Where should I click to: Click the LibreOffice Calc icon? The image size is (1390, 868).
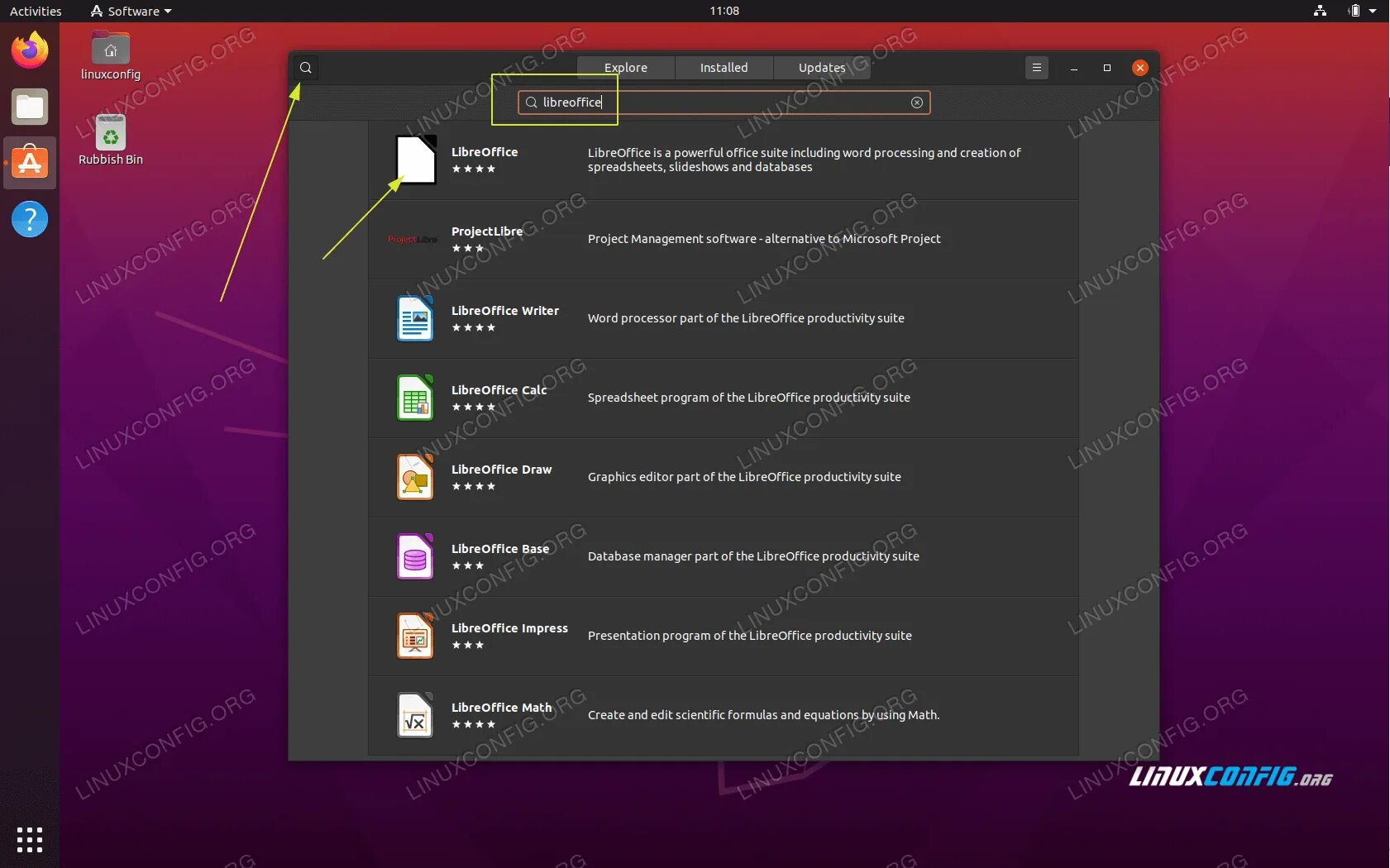click(415, 398)
